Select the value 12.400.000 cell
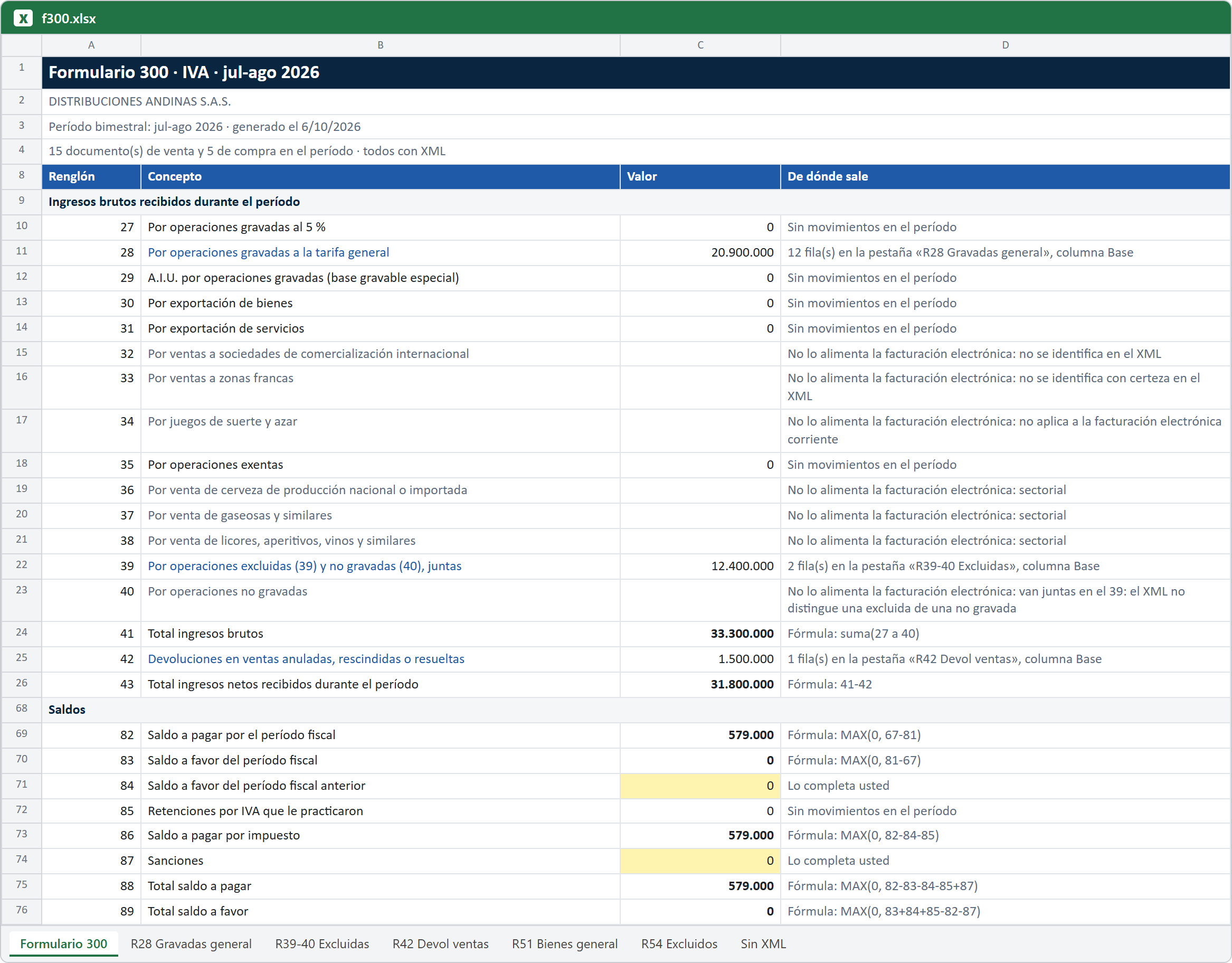Image resolution: width=1232 pixels, height=963 pixels. point(700,566)
